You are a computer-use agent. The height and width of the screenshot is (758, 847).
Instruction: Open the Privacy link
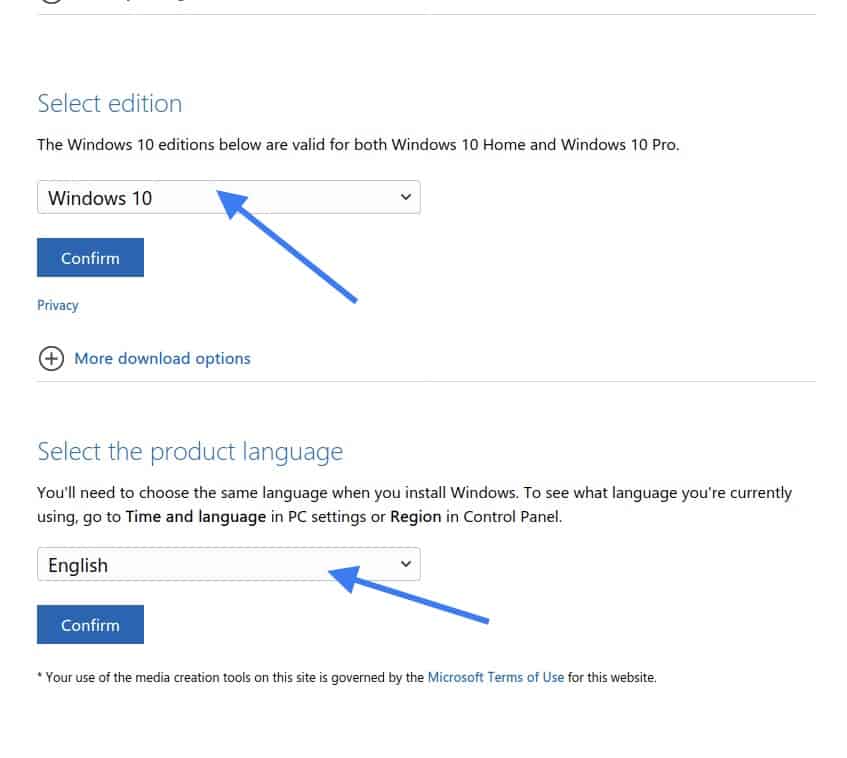point(58,306)
